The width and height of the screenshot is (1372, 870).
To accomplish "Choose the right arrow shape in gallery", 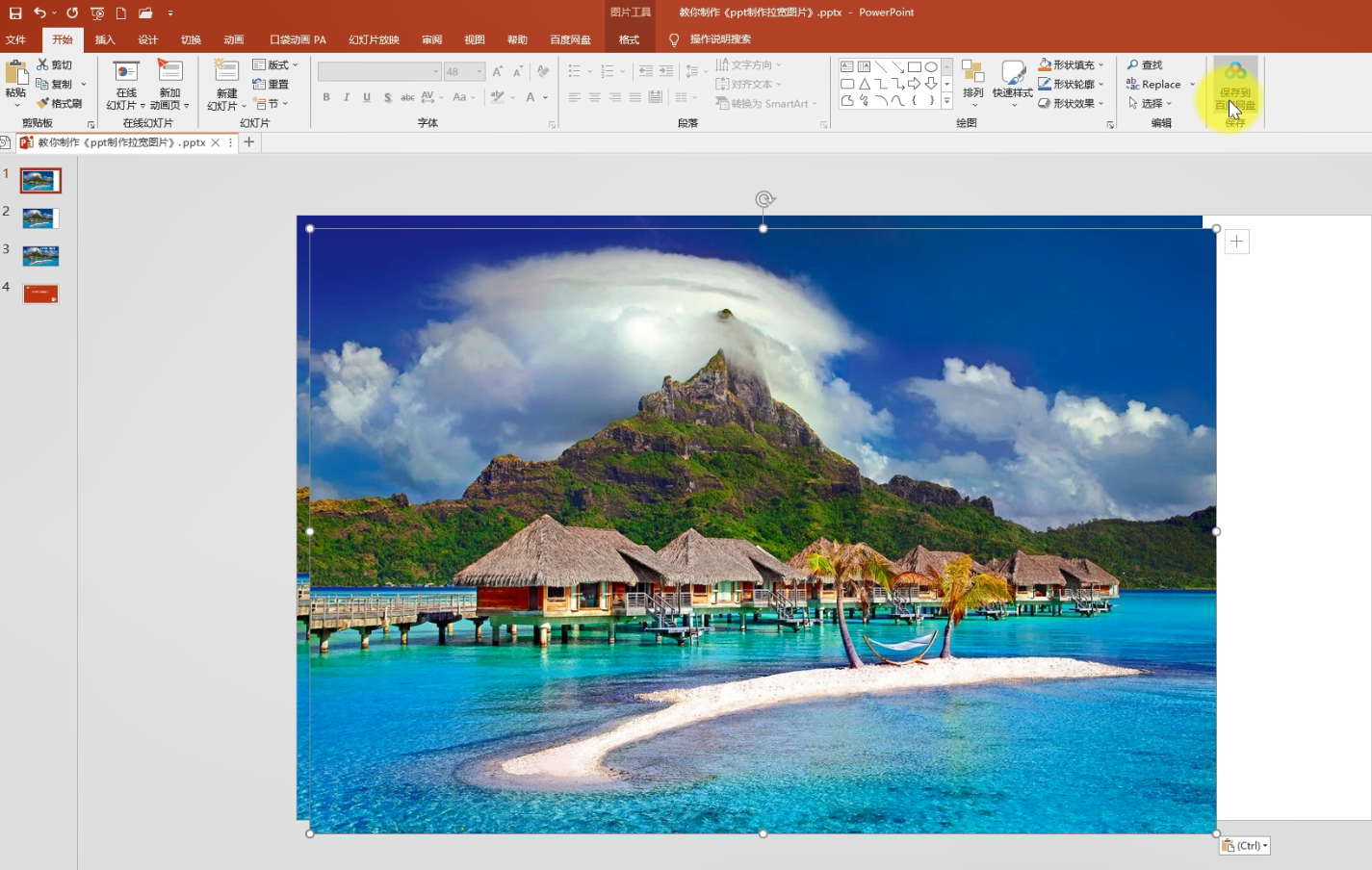I will click(x=915, y=84).
